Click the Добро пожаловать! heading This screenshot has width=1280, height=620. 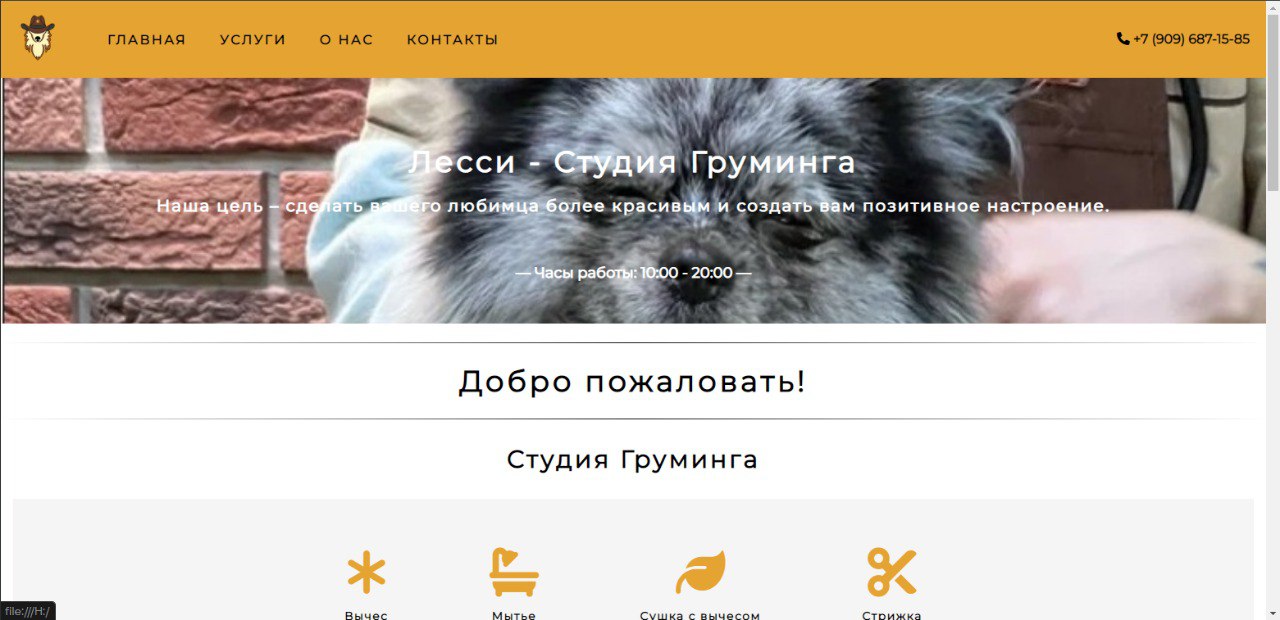click(632, 381)
